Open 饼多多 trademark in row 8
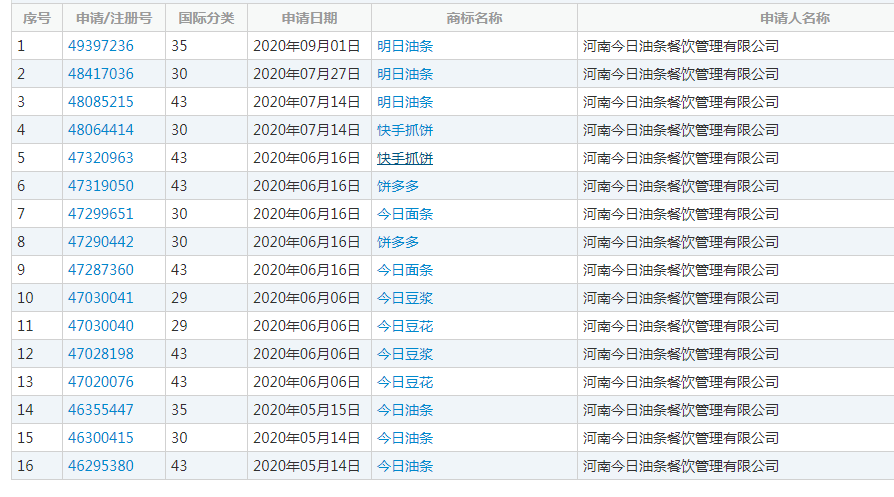This screenshot has height=497, width=894. [x=398, y=242]
